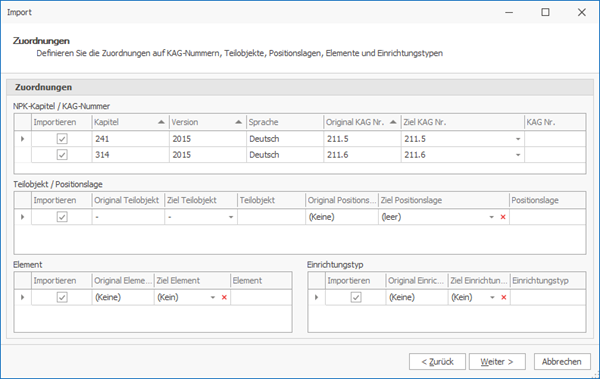Clear Ziel Einrichtungstyp with red X
This screenshot has height=379, width=600.
[504, 297]
